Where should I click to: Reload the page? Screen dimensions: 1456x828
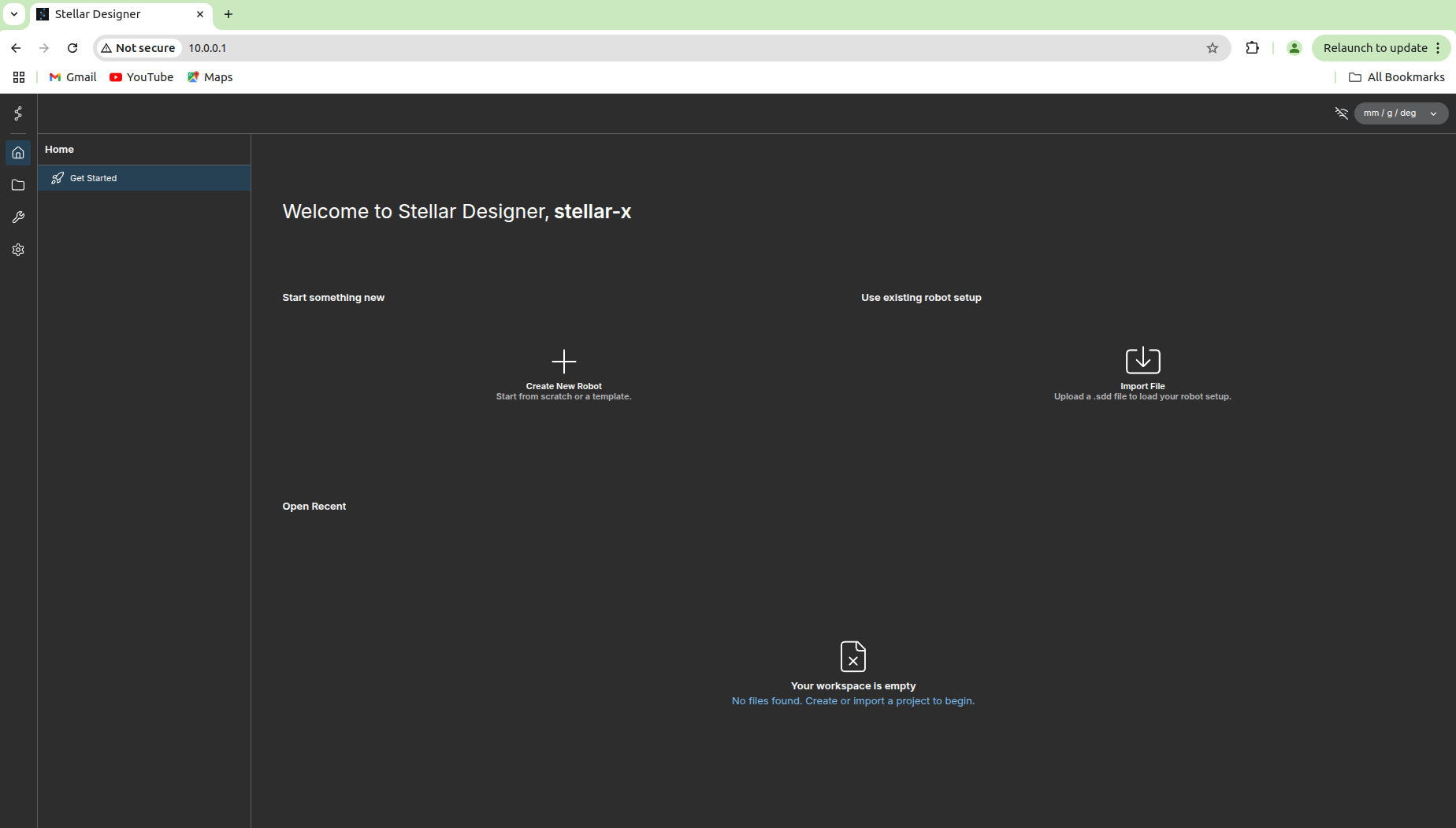pos(72,48)
